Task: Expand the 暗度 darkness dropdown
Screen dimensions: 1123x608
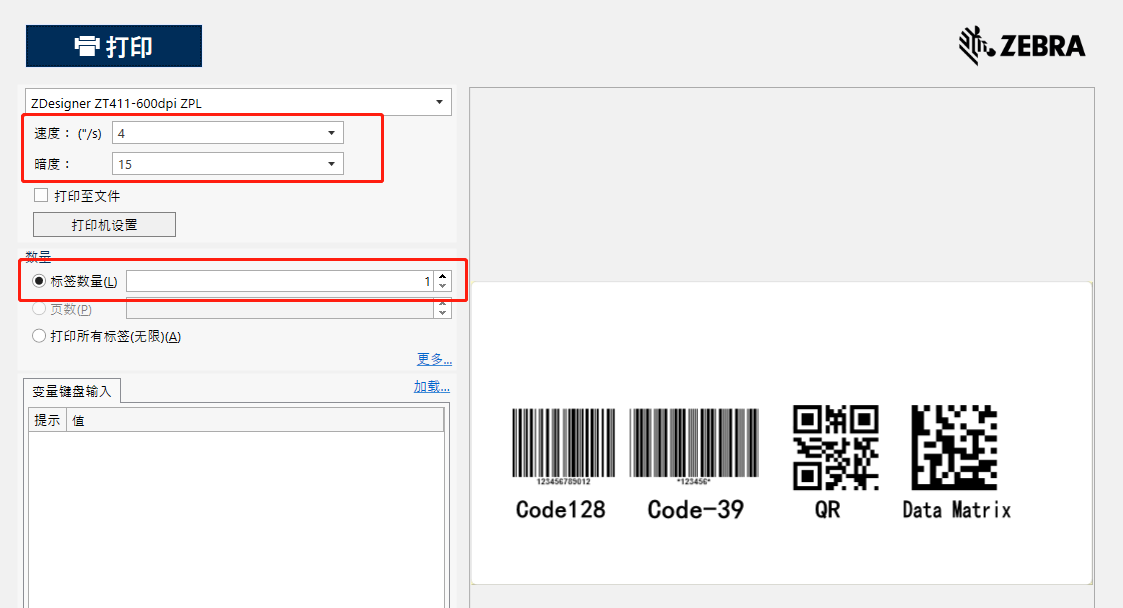Action: pos(228,164)
